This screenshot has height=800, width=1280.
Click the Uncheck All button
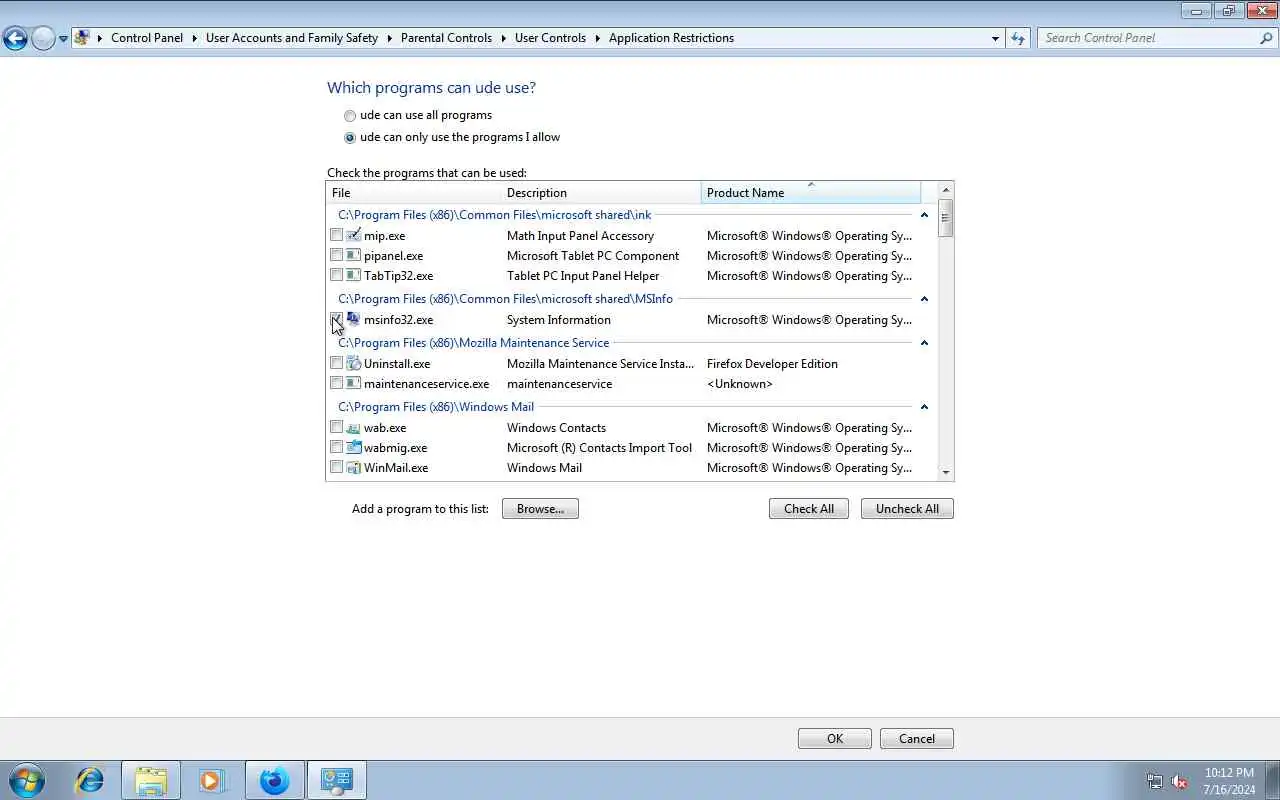pos(907,509)
